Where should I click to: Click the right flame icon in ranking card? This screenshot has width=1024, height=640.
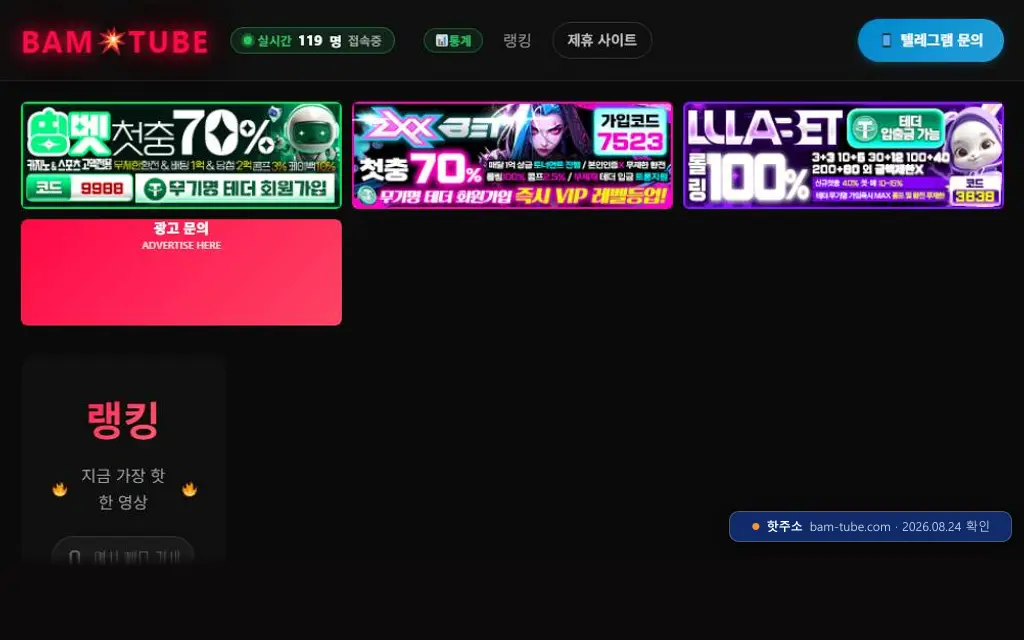pos(190,489)
